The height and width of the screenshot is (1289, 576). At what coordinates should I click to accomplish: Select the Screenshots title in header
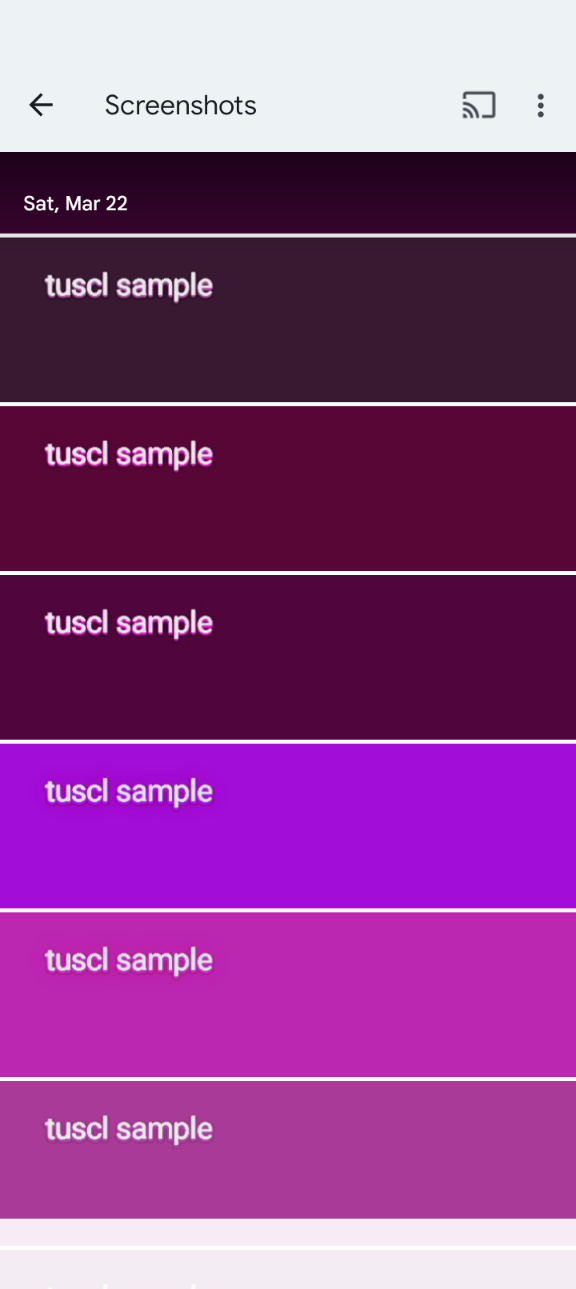pos(181,105)
